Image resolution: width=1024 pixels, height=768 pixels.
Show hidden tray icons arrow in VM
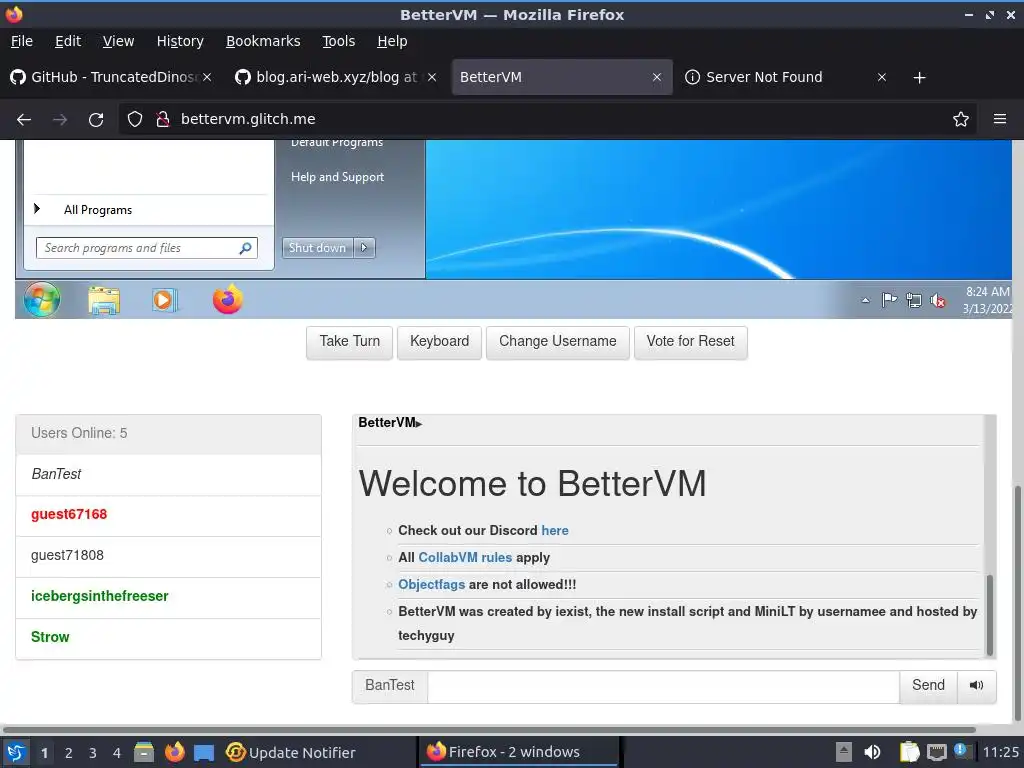click(x=865, y=300)
